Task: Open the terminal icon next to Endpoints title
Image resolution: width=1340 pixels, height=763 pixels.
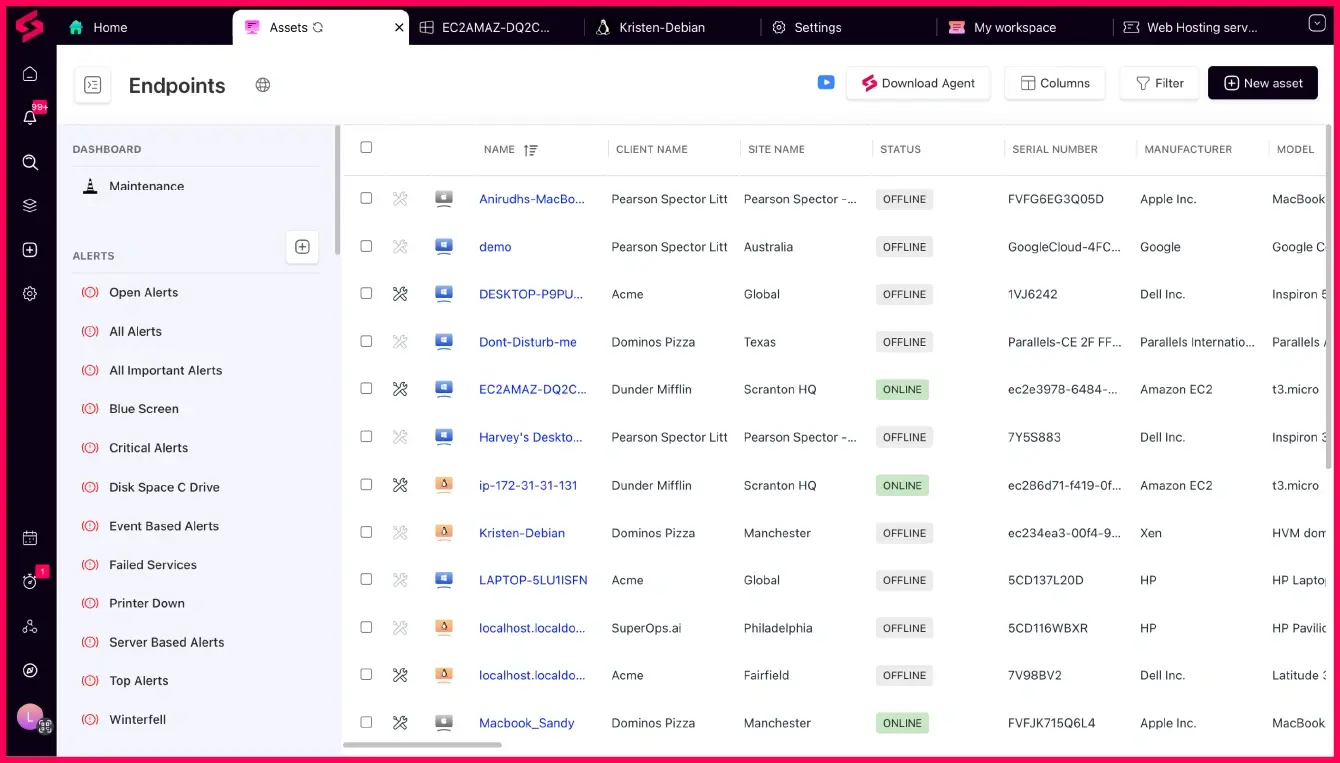Action: (92, 85)
